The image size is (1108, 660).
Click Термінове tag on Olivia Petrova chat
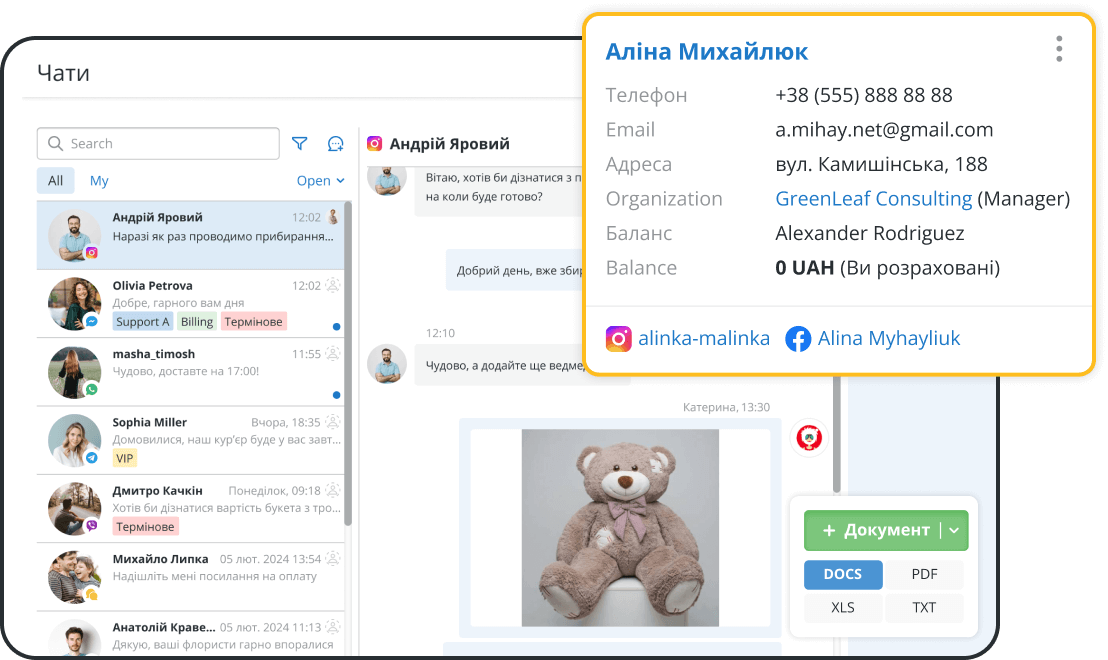click(253, 322)
